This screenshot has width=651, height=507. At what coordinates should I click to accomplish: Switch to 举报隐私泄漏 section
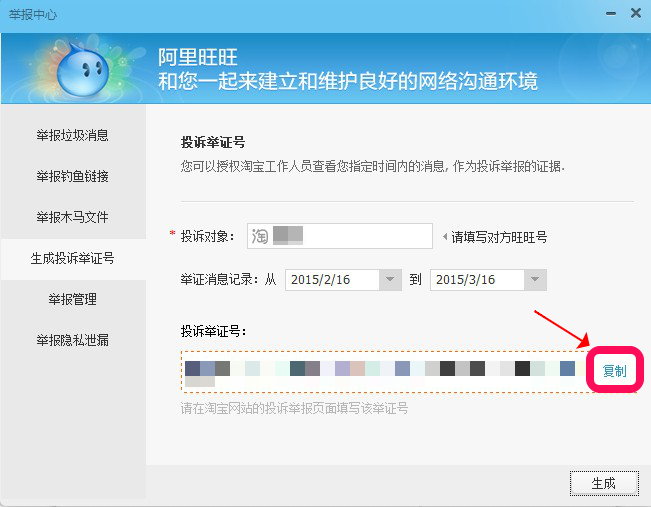click(72, 340)
